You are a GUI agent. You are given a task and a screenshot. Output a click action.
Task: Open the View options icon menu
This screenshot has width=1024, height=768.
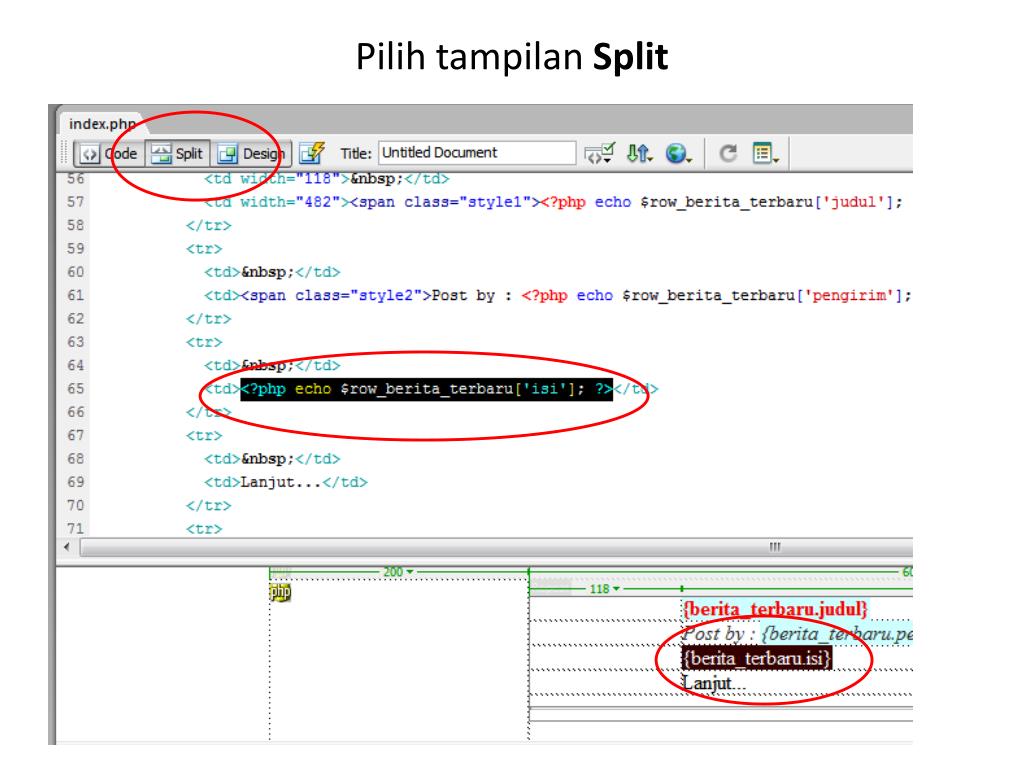tap(765, 153)
